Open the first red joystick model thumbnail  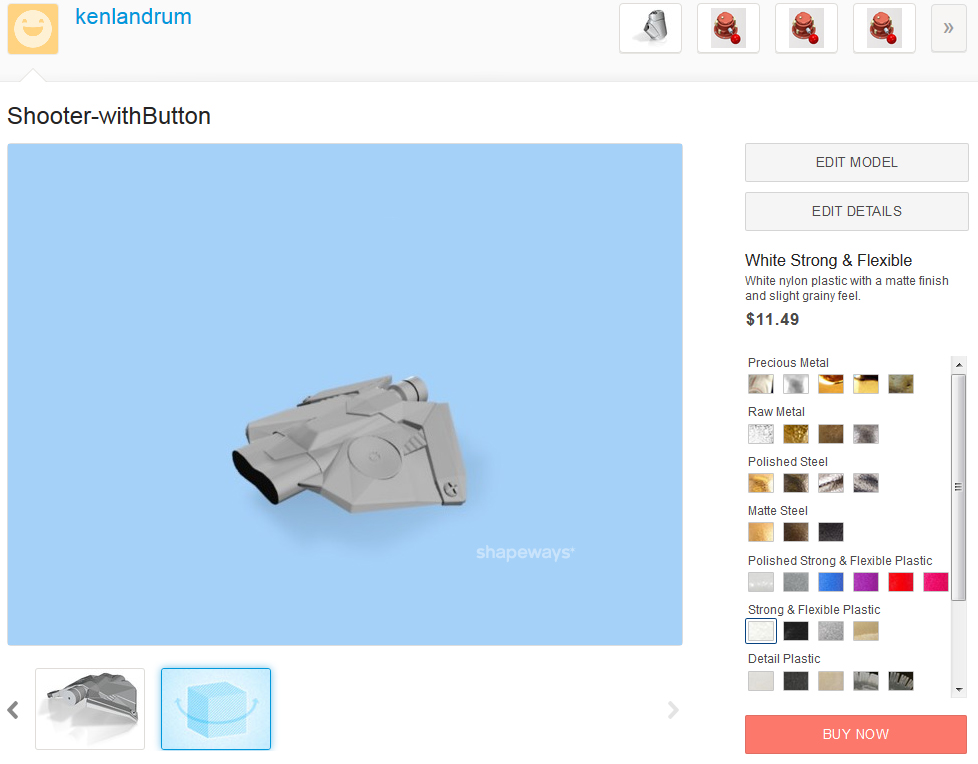(x=729, y=28)
